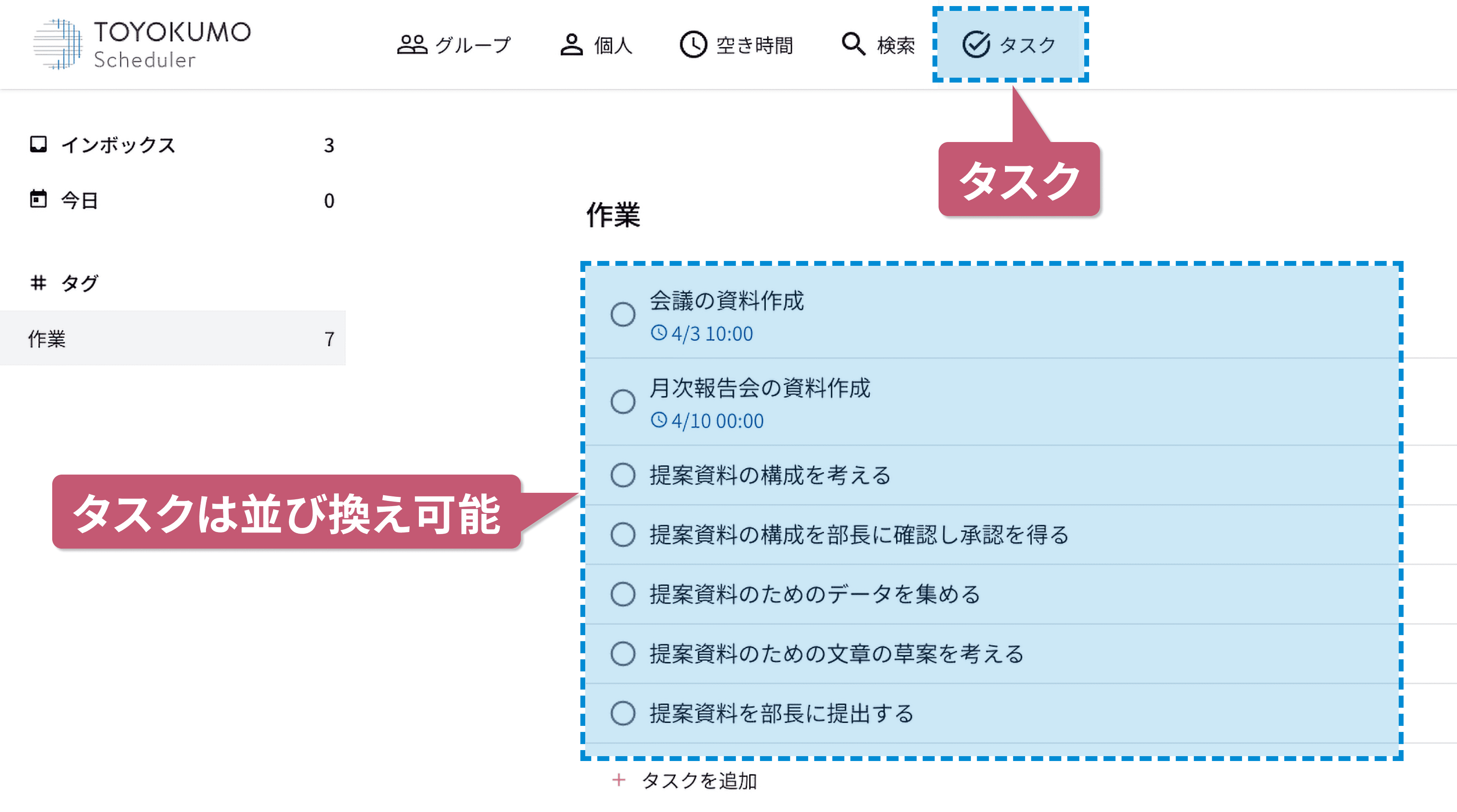Viewport: 1457px width, 812px height.
Task: Click タスクを追加 link
Action: click(x=699, y=781)
